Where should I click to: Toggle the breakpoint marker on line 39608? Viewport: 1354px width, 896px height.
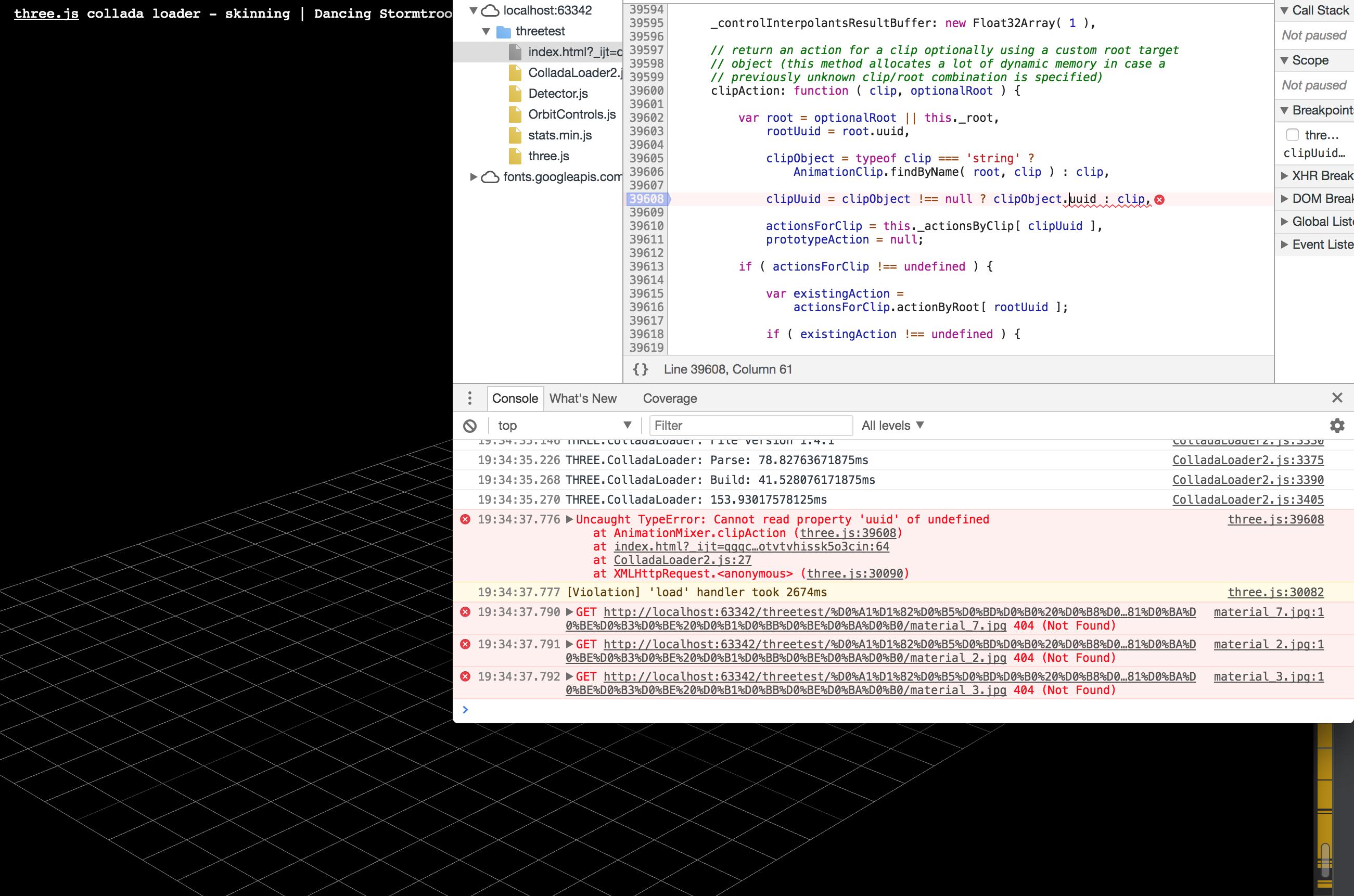click(646, 199)
